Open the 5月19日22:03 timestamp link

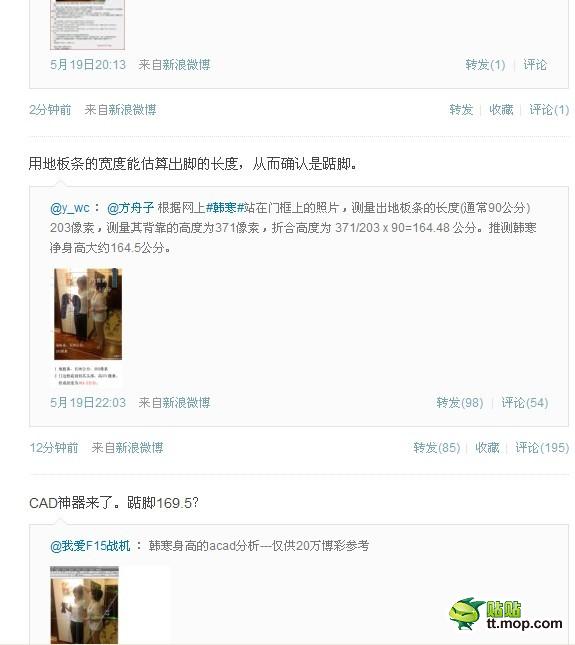[88, 402]
